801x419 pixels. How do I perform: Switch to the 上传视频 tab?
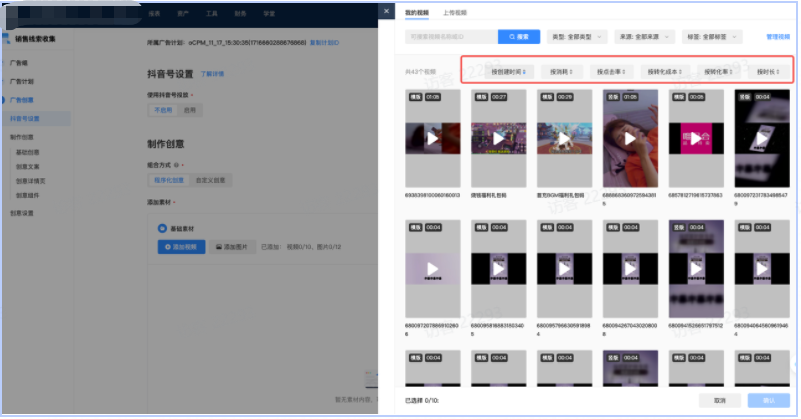(453, 12)
